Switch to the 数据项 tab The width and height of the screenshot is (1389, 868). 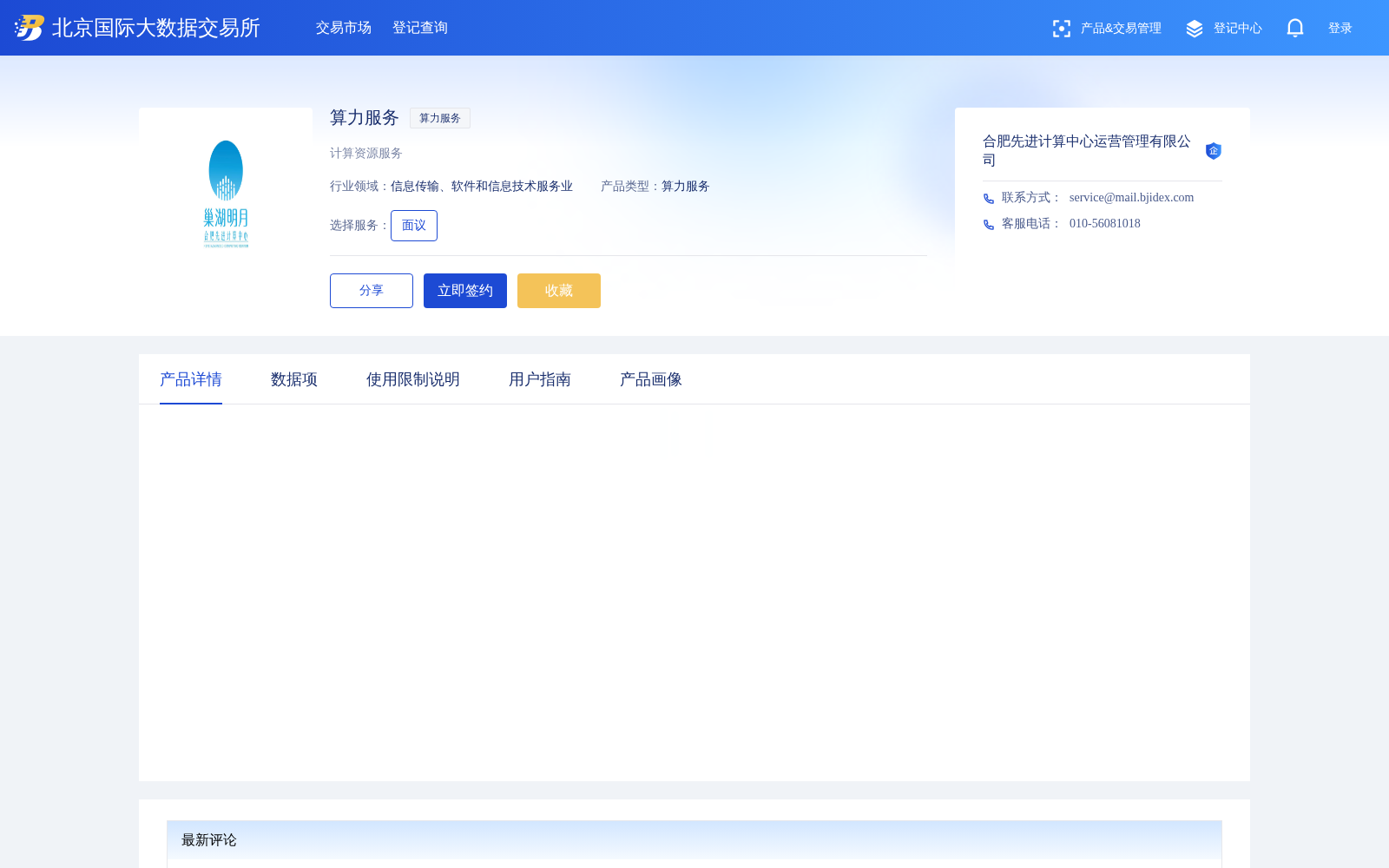point(294,379)
